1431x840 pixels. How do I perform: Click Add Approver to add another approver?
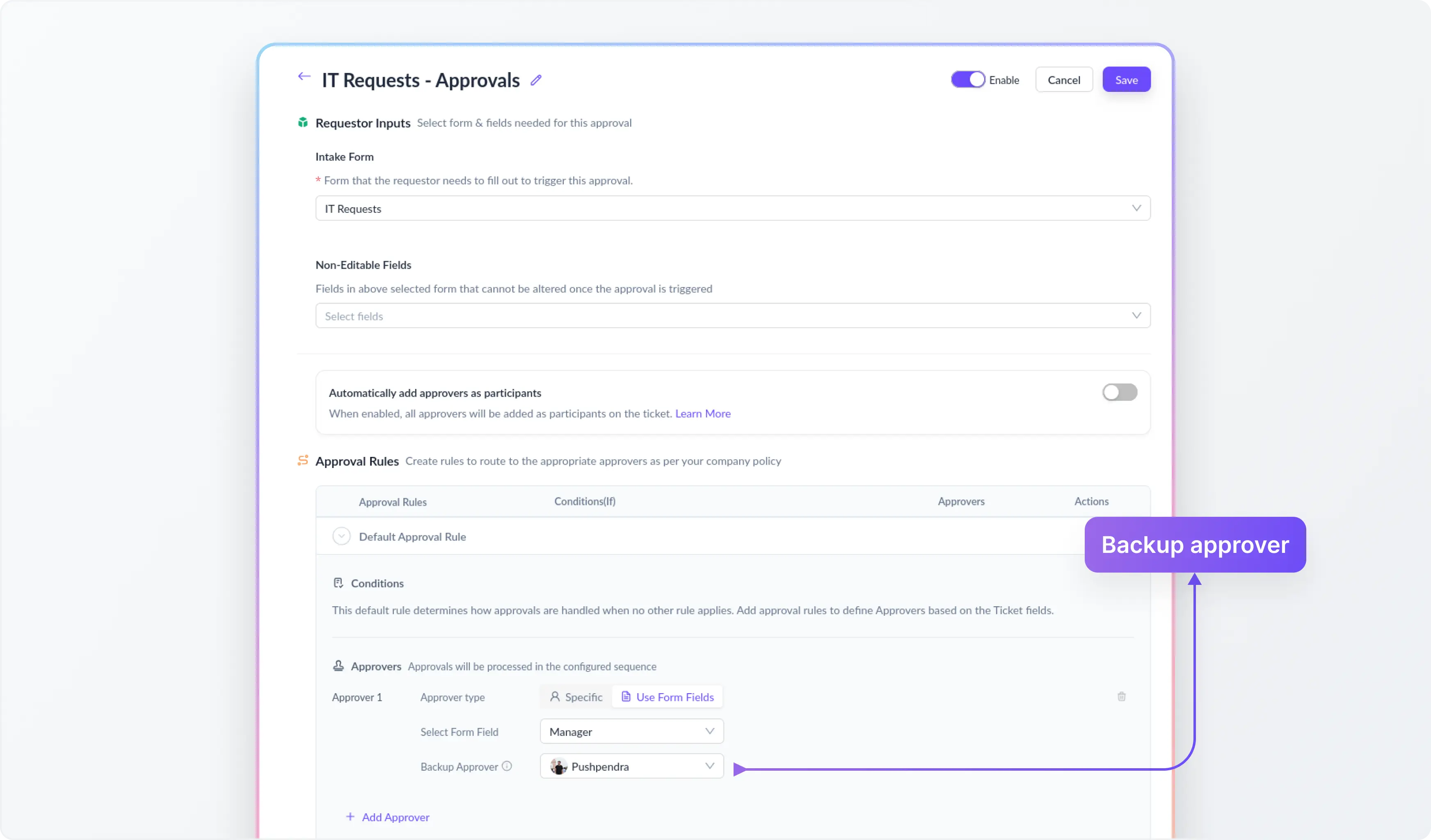pos(389,817)
